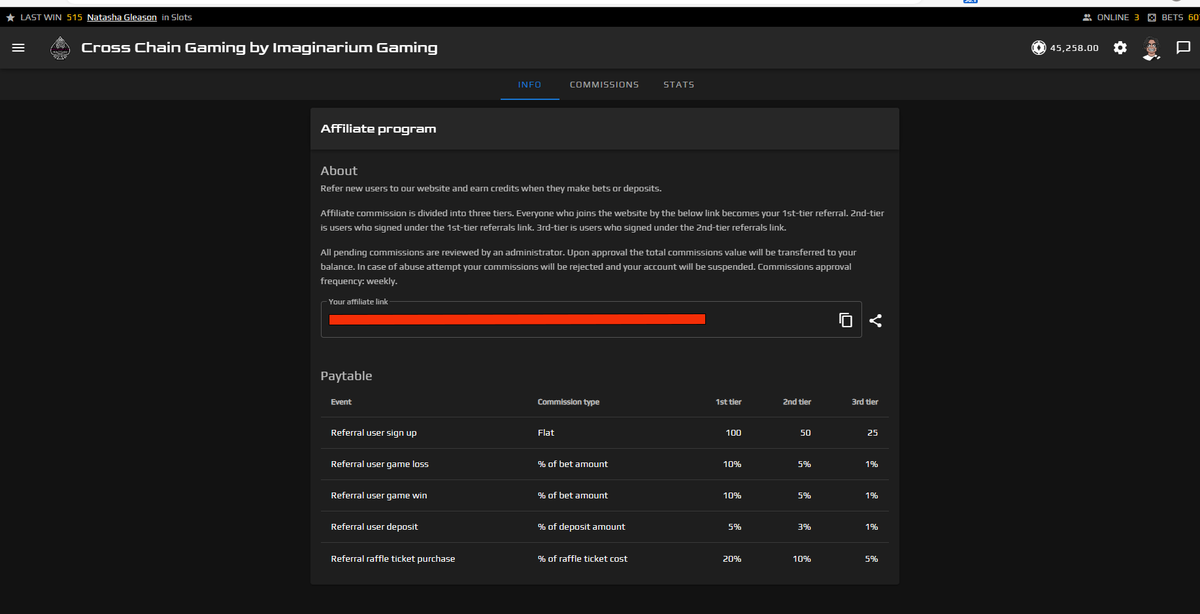Click the Flat commission type cell
The image size is (1200, 614).
(x=545, y=433)
